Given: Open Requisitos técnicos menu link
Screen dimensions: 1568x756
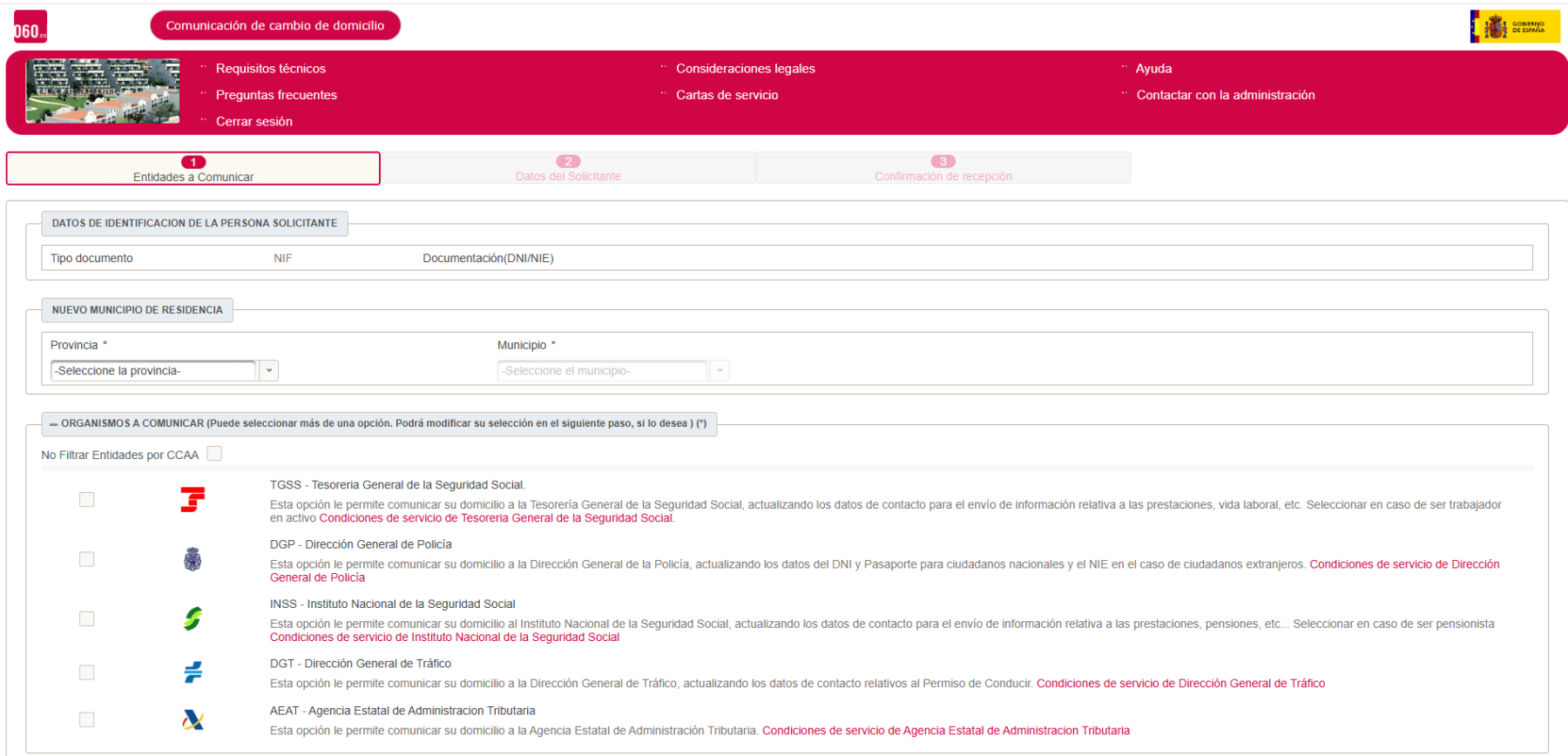Looking at the screenshot, I should point(271,69).
